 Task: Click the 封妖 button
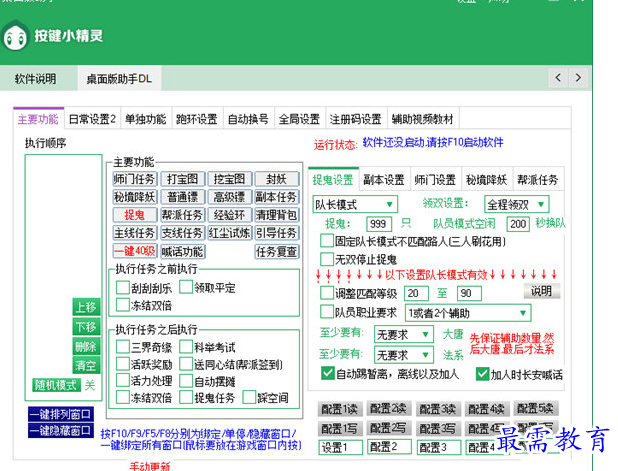coord(276,179)
